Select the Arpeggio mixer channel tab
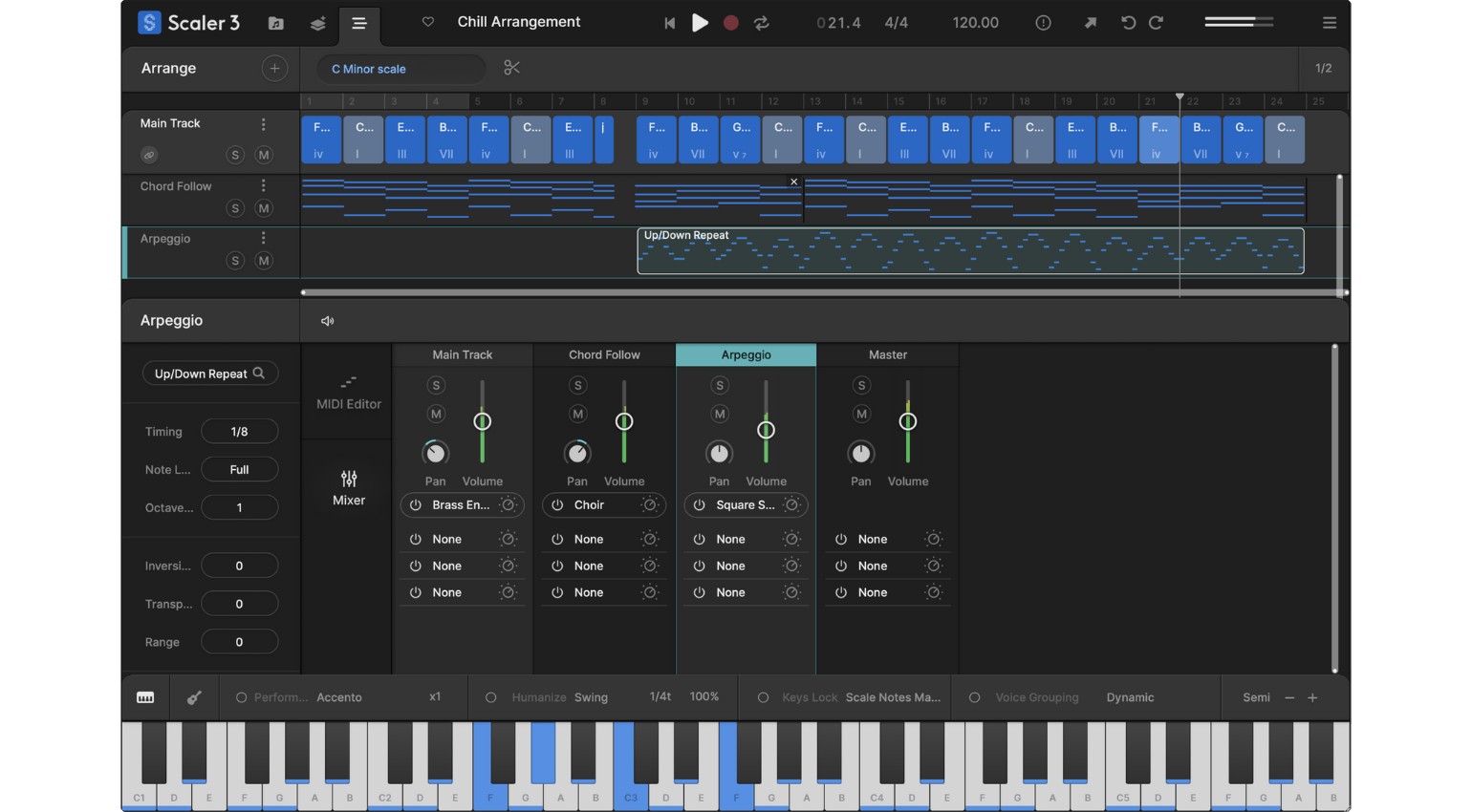Screen dimensions: 1472x812 [x=746, y=354]
